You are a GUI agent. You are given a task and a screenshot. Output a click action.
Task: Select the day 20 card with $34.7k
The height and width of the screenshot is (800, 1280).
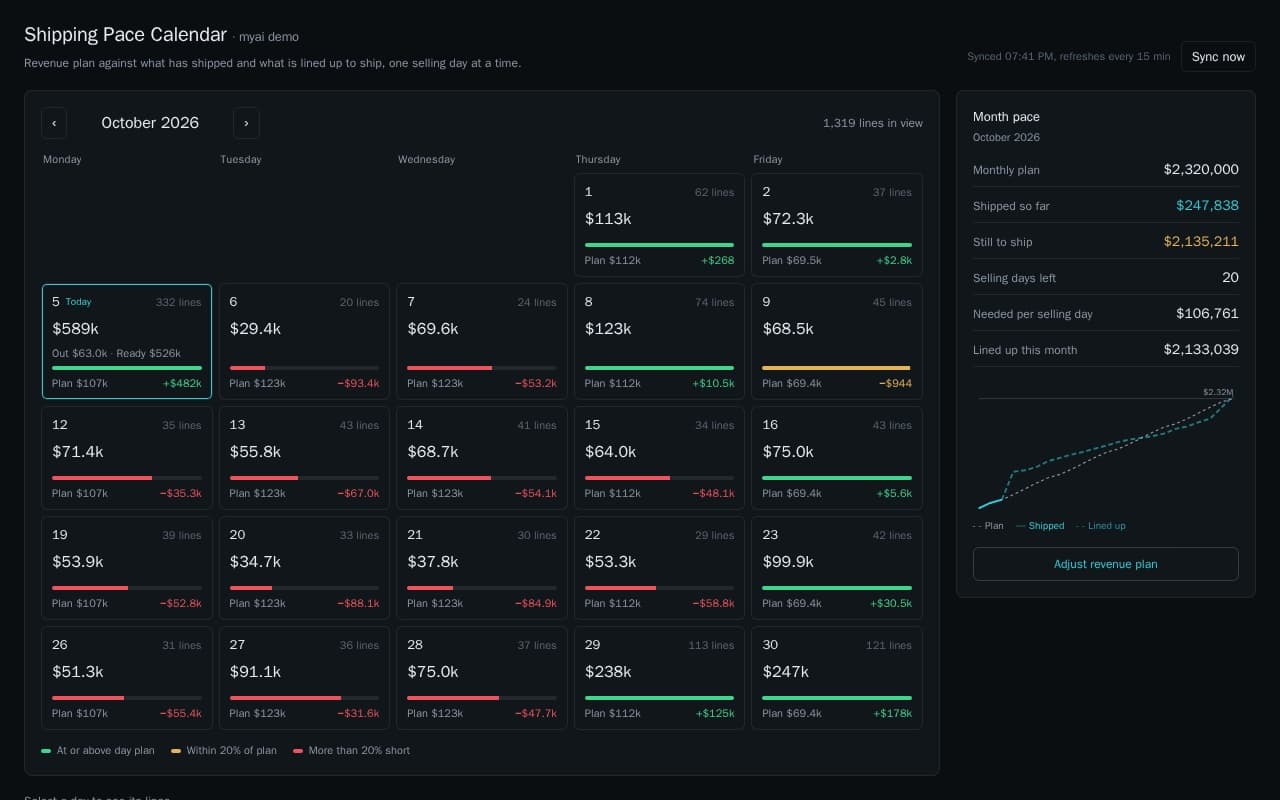(304, 568)
